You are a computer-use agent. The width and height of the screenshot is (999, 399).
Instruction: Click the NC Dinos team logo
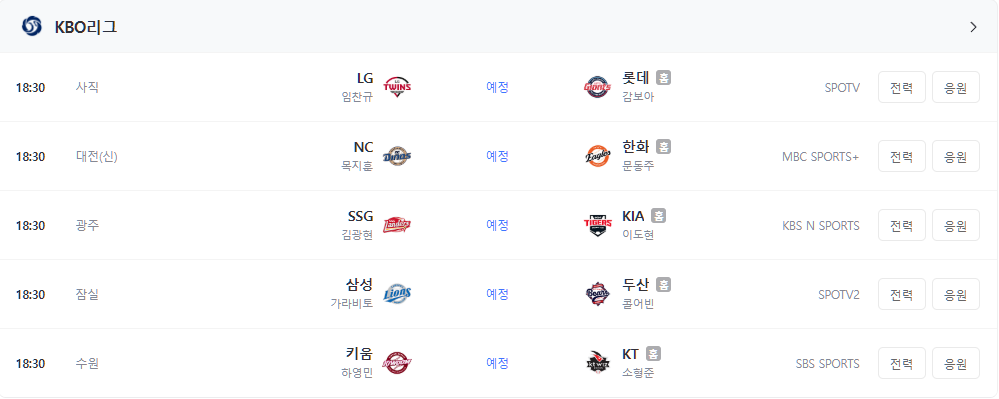397,156
